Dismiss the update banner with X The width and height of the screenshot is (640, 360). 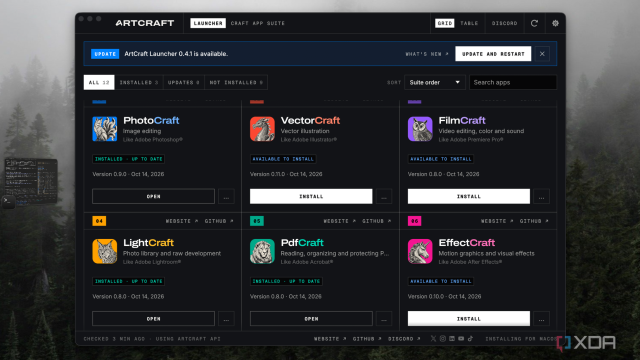542,54
